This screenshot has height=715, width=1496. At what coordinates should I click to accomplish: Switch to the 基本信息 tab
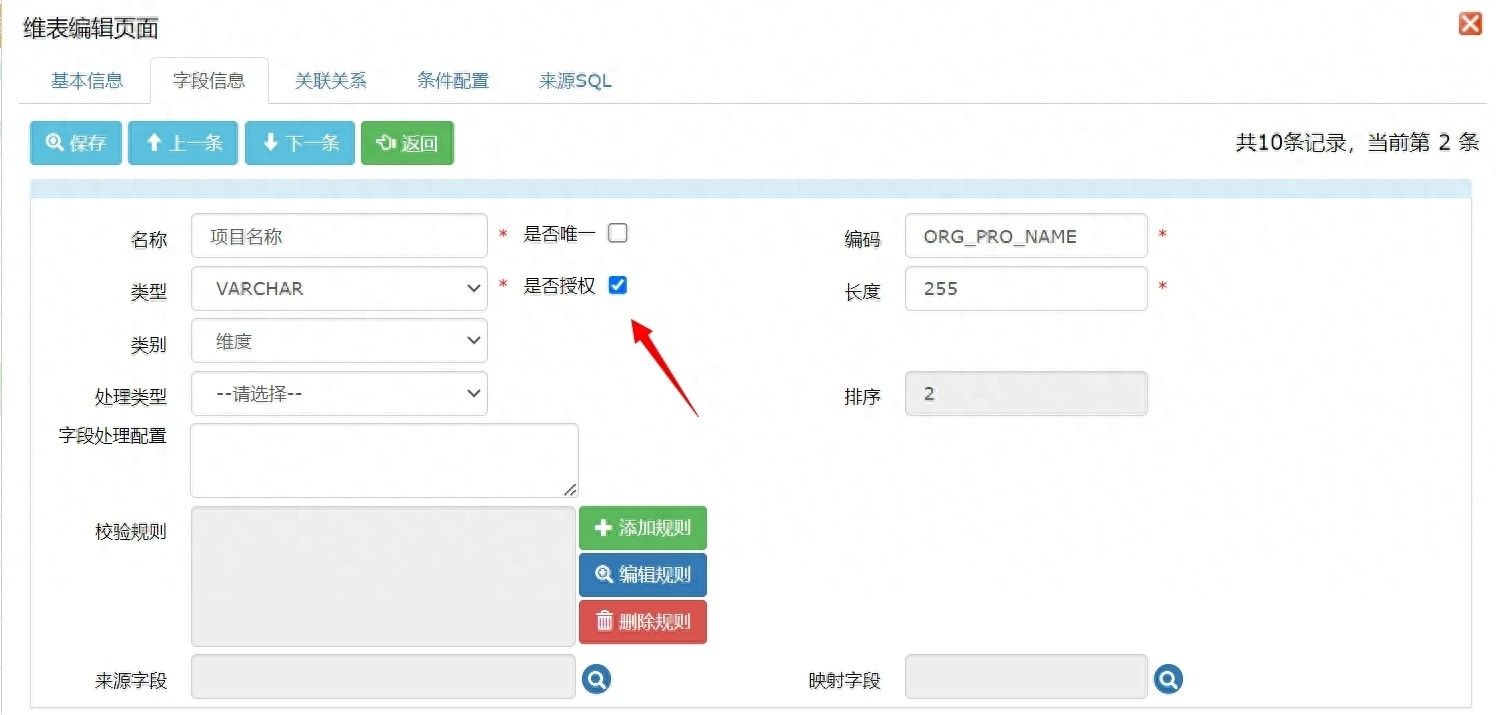click(87, 81)
